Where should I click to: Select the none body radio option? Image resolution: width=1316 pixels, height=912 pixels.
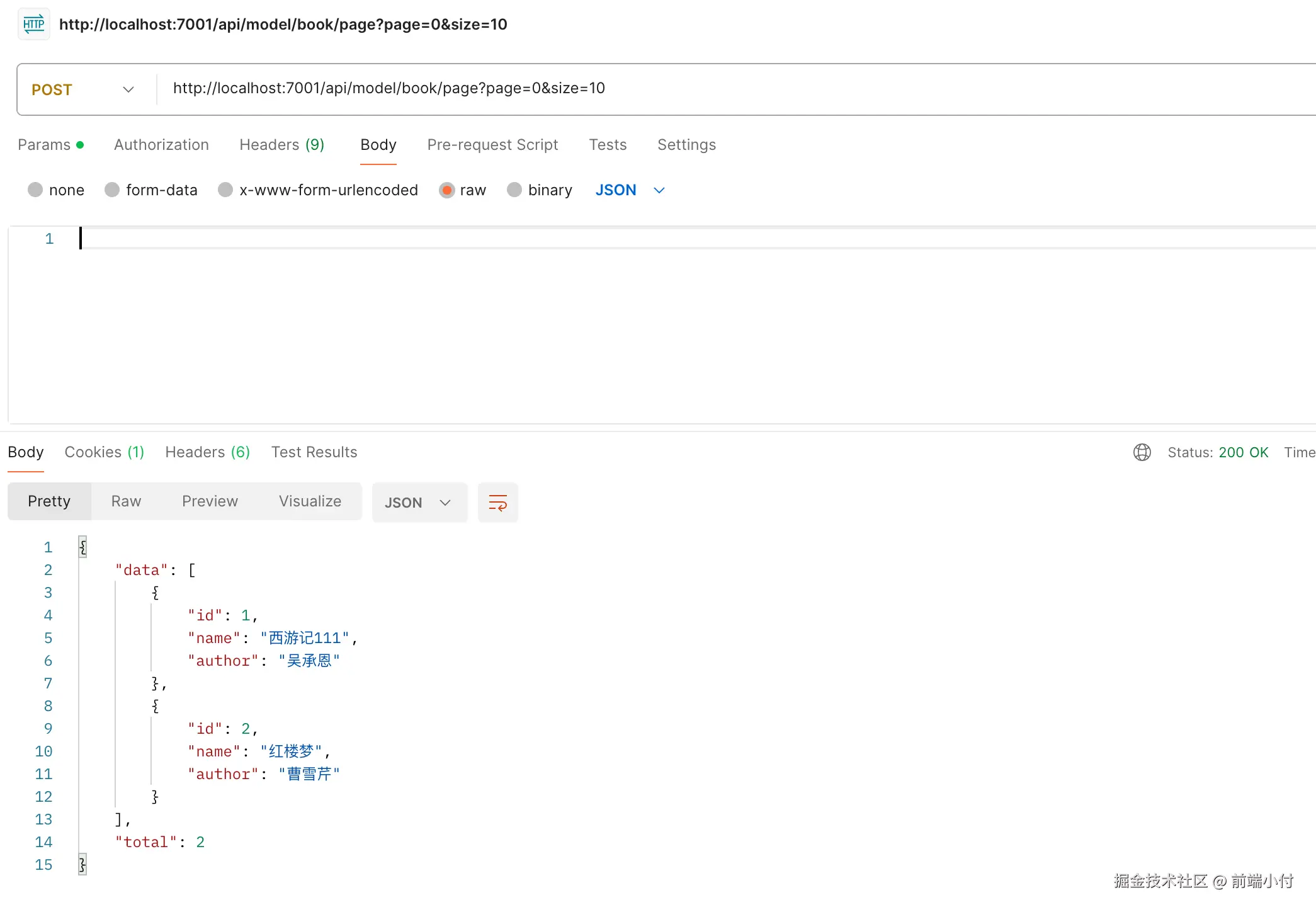pos(35,190)
